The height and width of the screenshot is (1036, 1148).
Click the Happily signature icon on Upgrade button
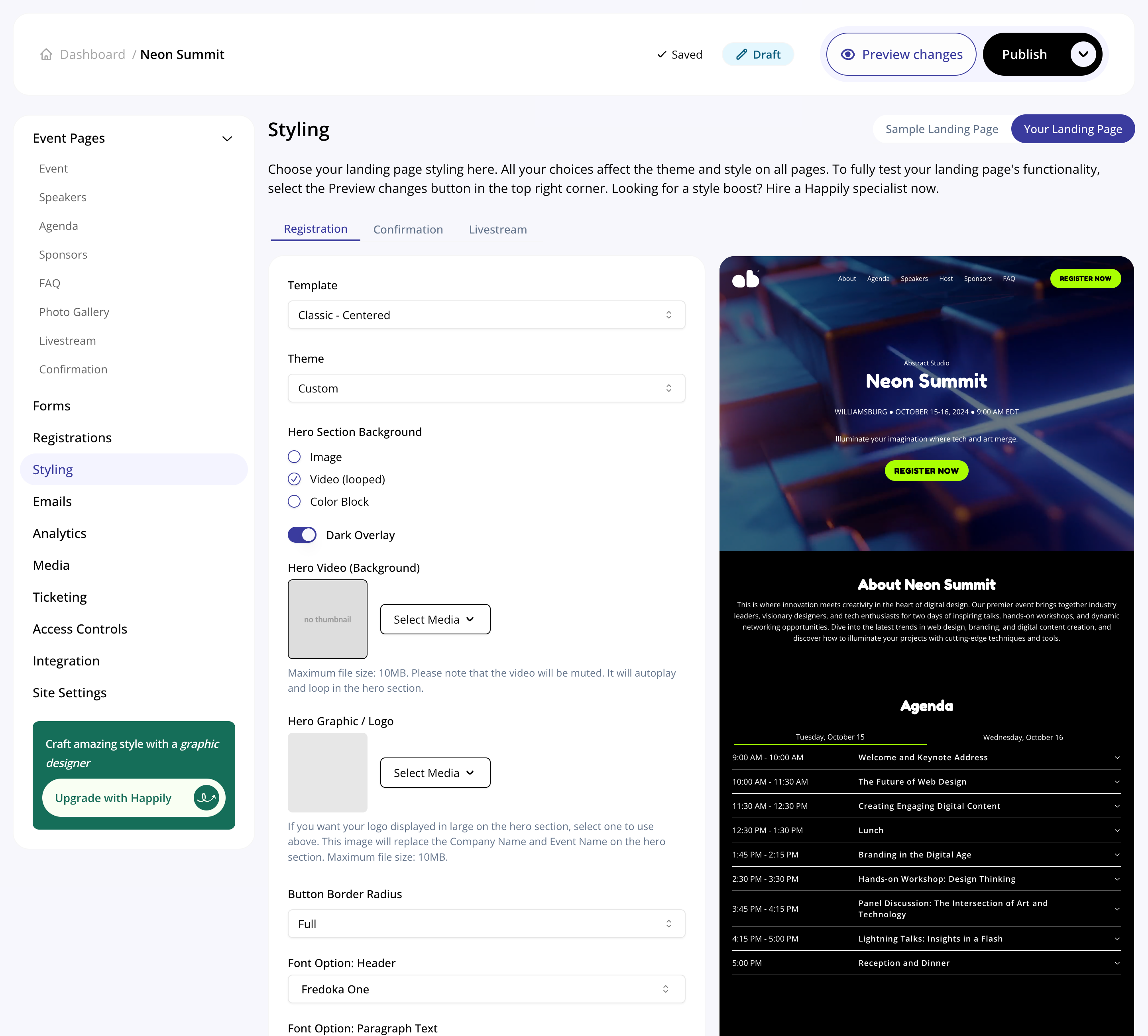click(x=206, y=797)
